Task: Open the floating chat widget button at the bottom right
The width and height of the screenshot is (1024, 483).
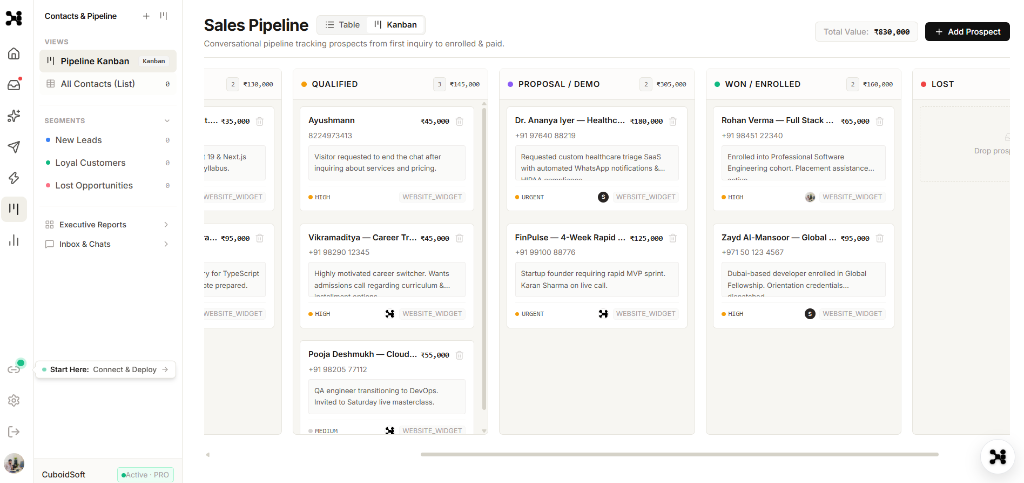Action: 997,456
